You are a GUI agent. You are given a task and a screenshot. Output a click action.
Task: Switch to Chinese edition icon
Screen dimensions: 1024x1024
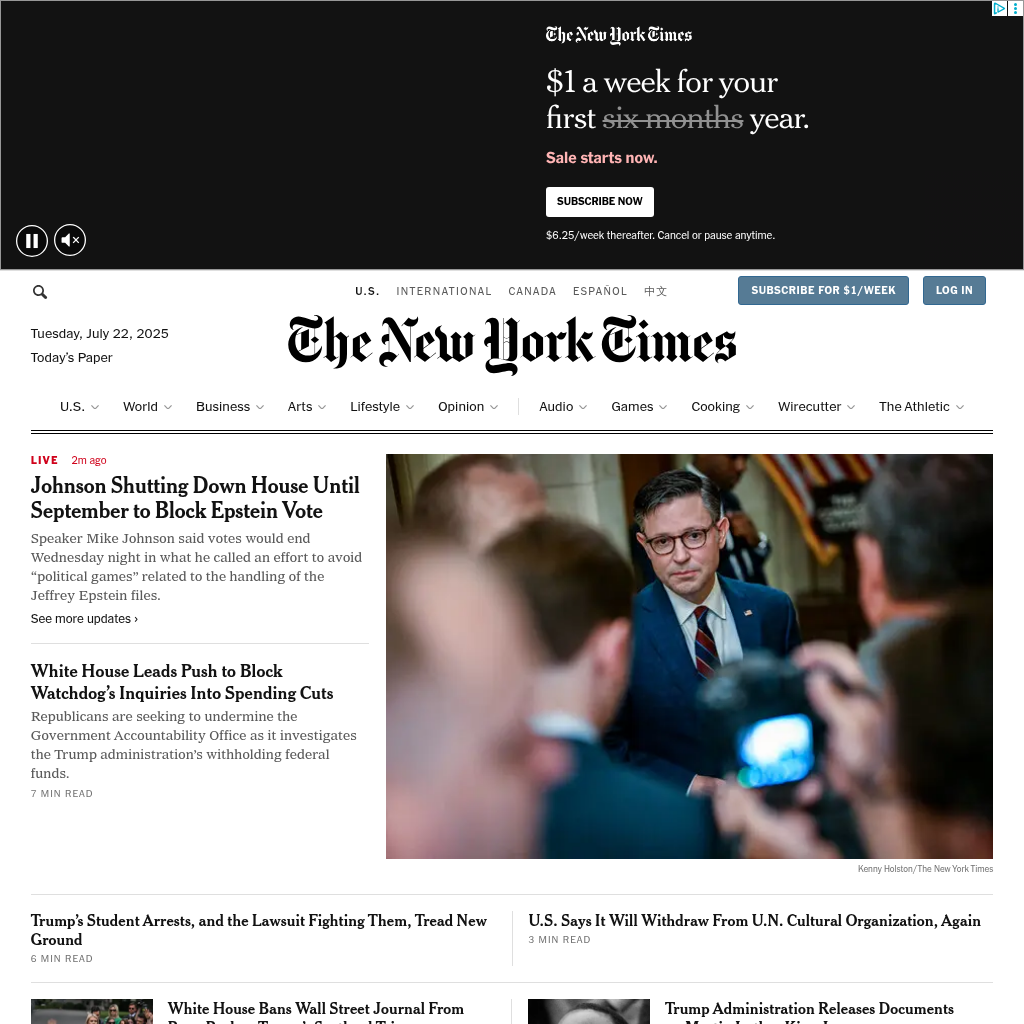(655, 291)
